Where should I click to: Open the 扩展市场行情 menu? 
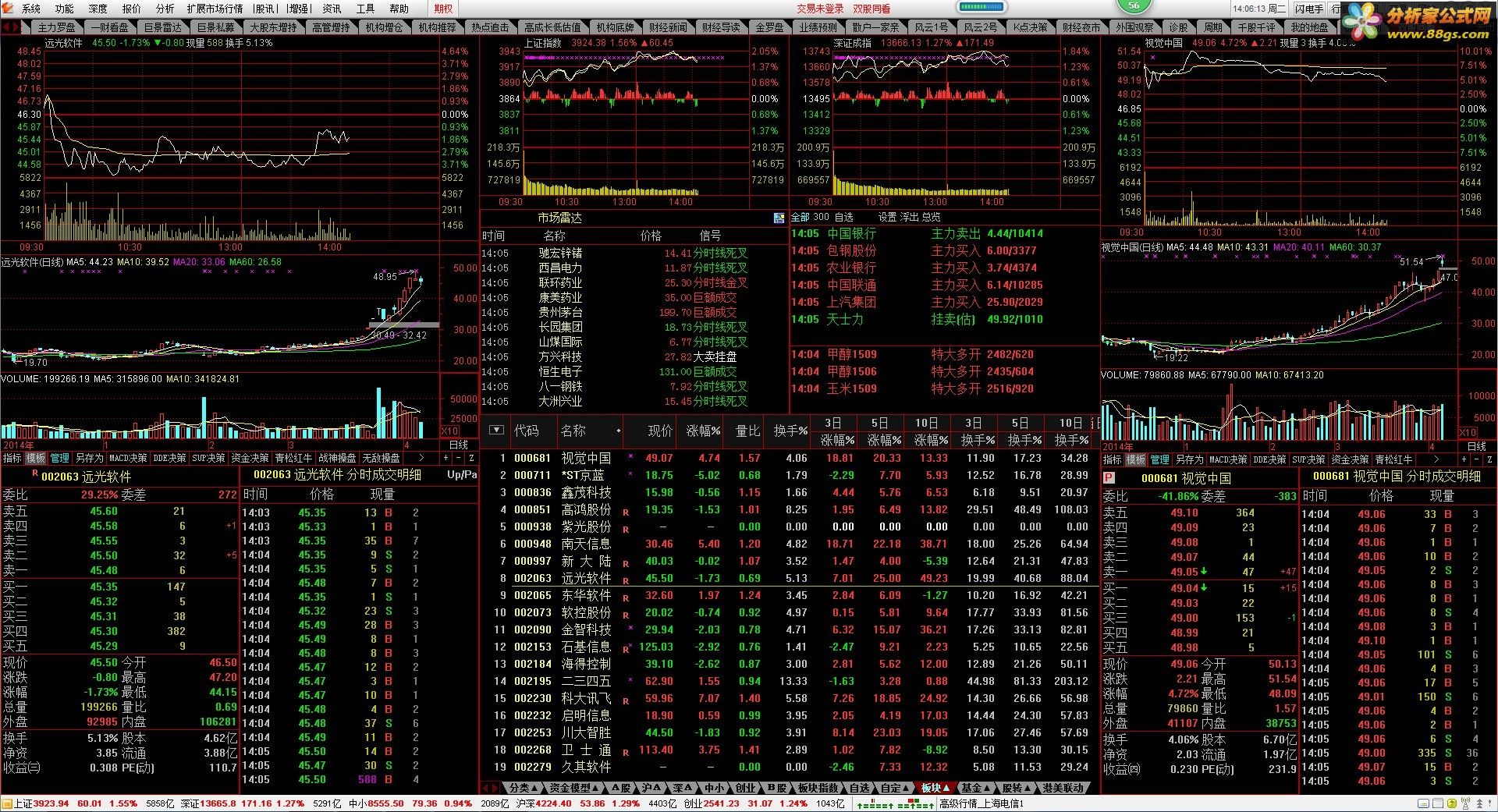(215, 9)
